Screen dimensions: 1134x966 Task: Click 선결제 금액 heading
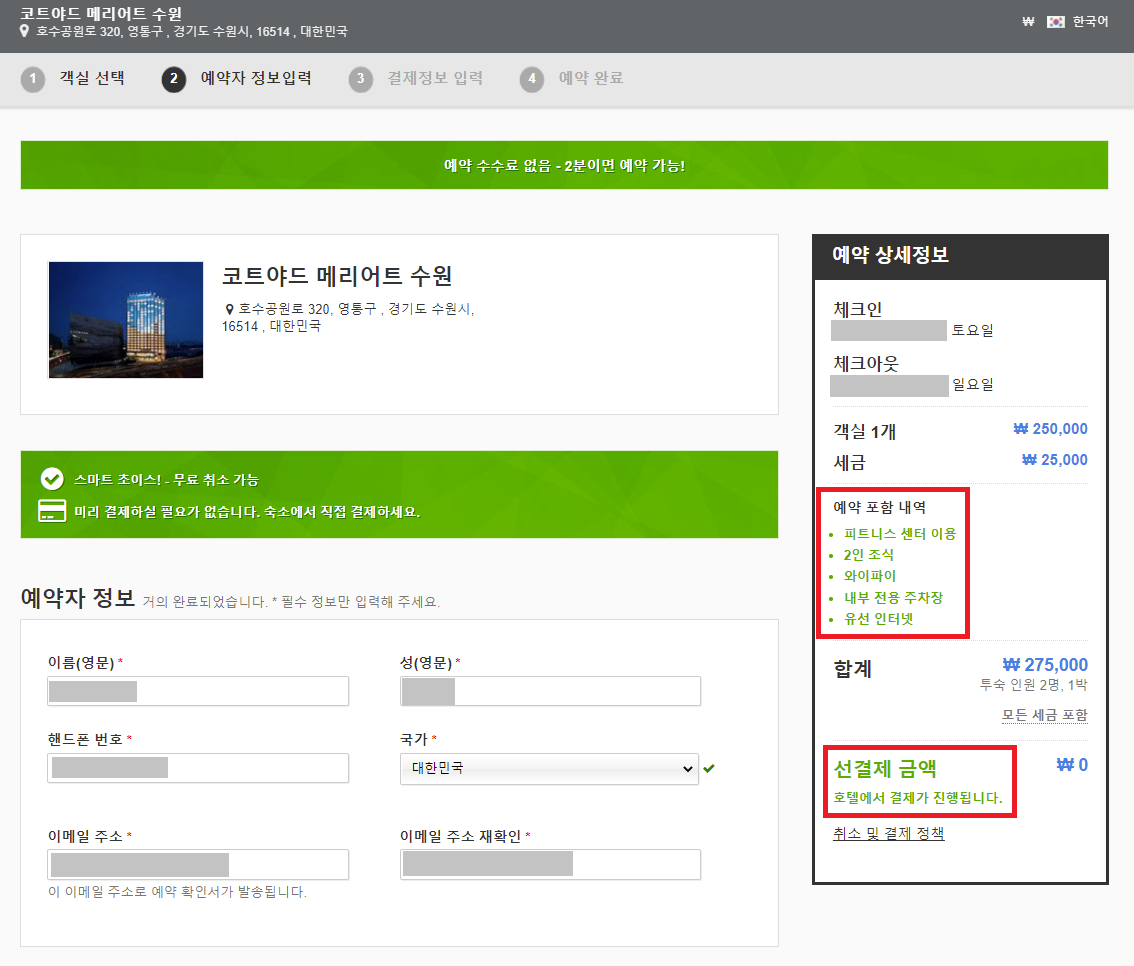coord(885,769)
